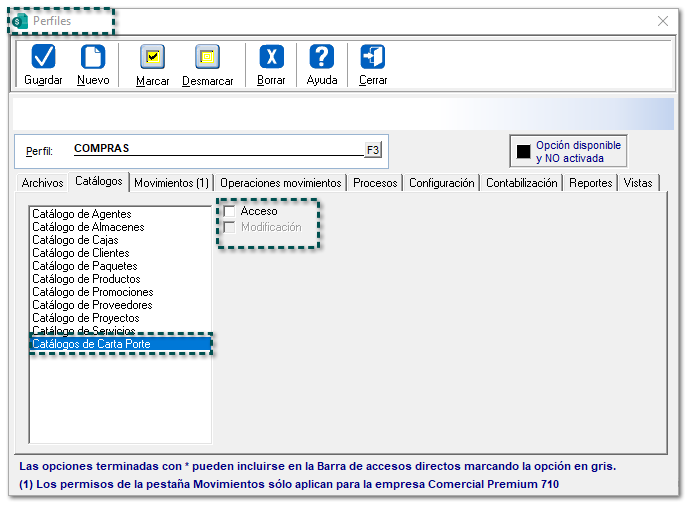This screenshot has height=505, width=688.
Task: Create a new profile with Nuevo
Action: point(93,58)
